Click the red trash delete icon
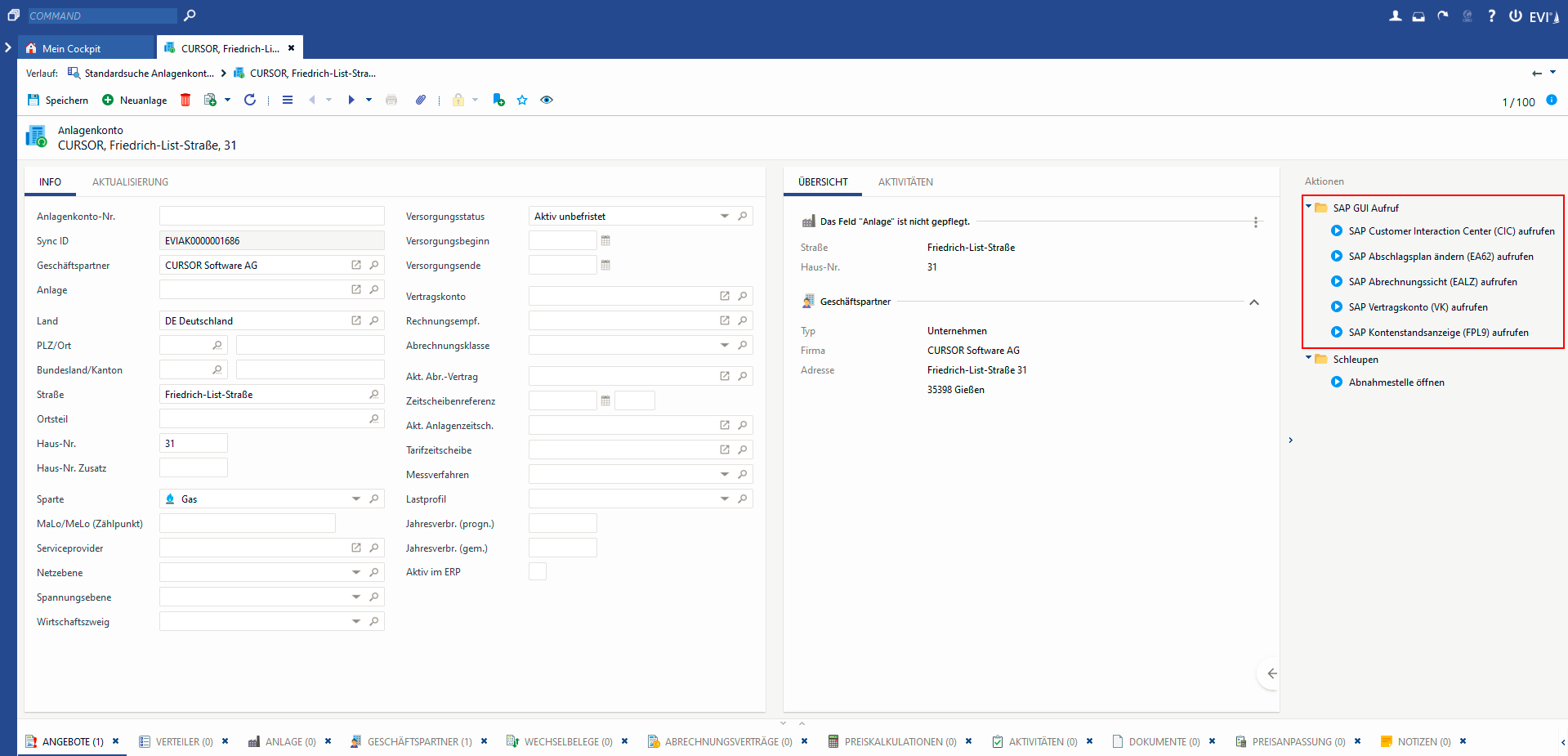Viewport: 1568px width, 756px height. click(x=185, y=100)
